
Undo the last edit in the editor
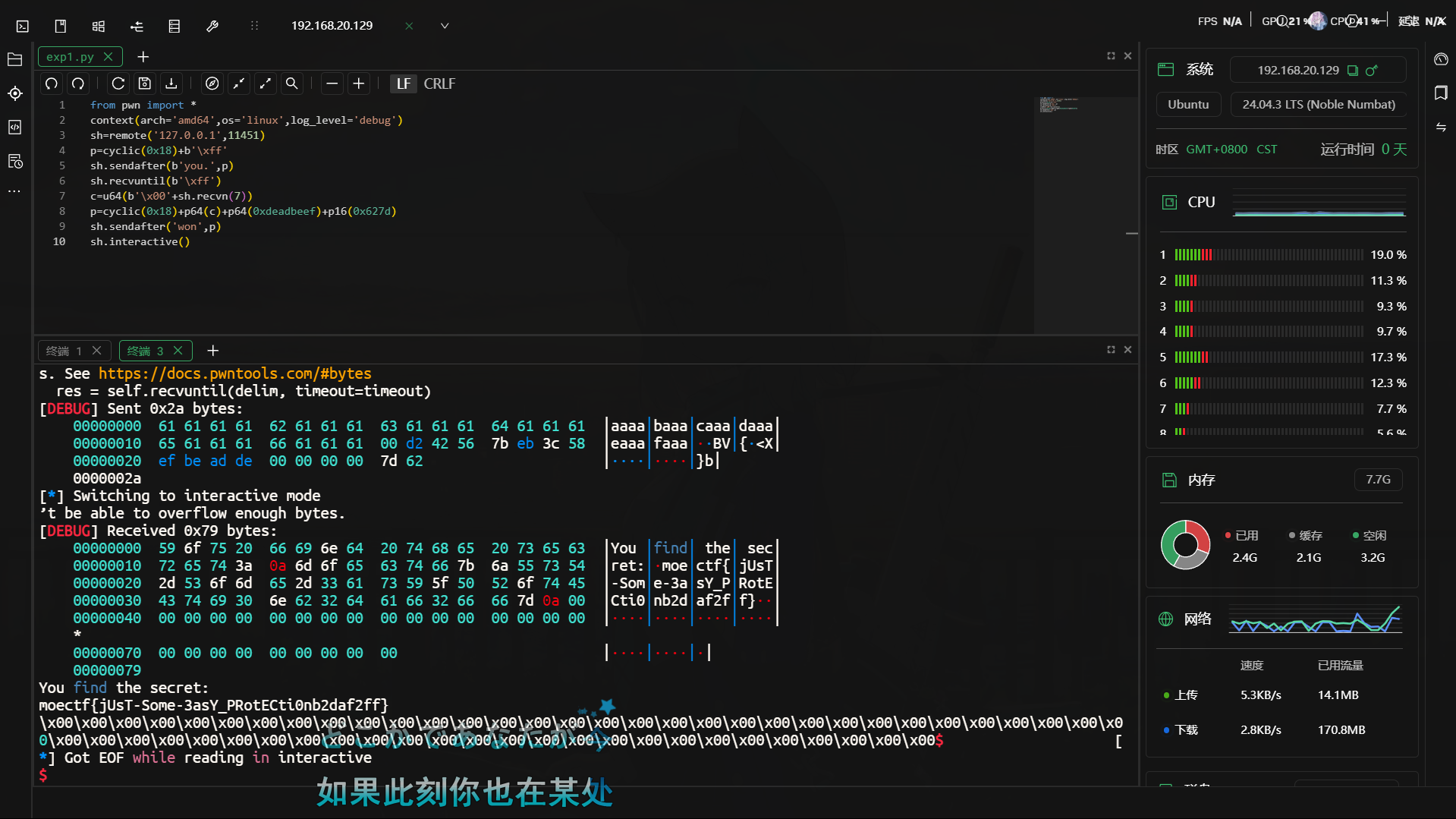(x=51, y=83)
